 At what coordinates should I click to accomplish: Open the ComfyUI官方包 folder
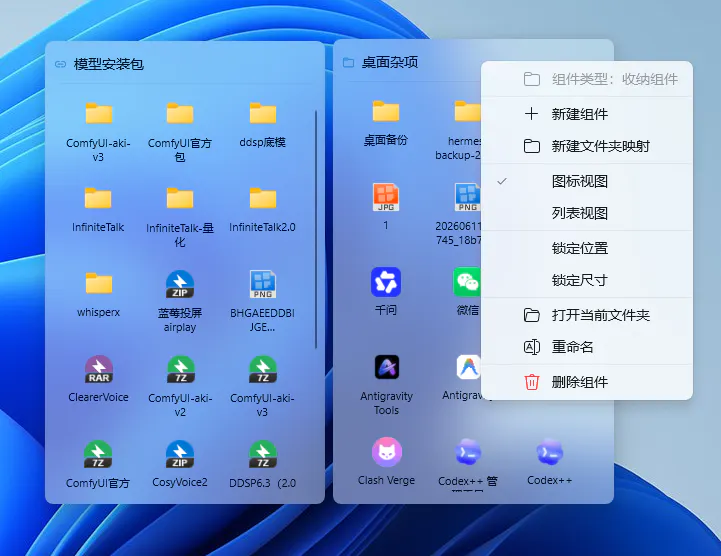click(180, 114)
